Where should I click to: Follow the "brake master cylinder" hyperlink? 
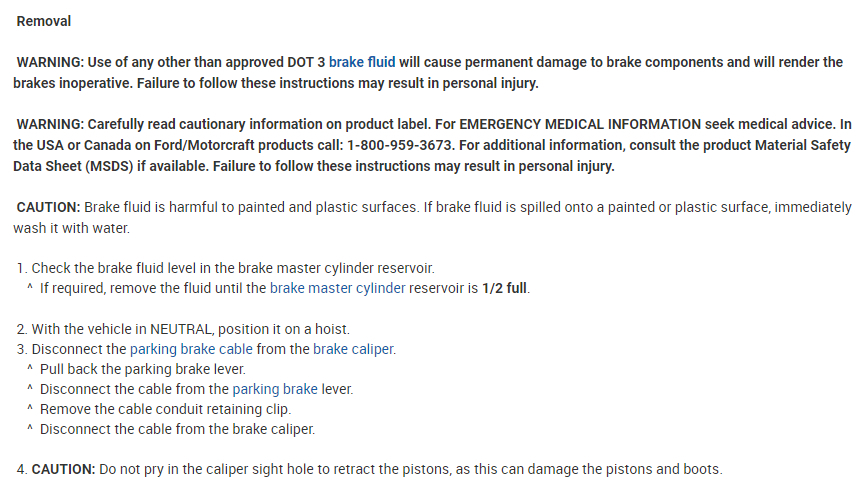(337, 289)
